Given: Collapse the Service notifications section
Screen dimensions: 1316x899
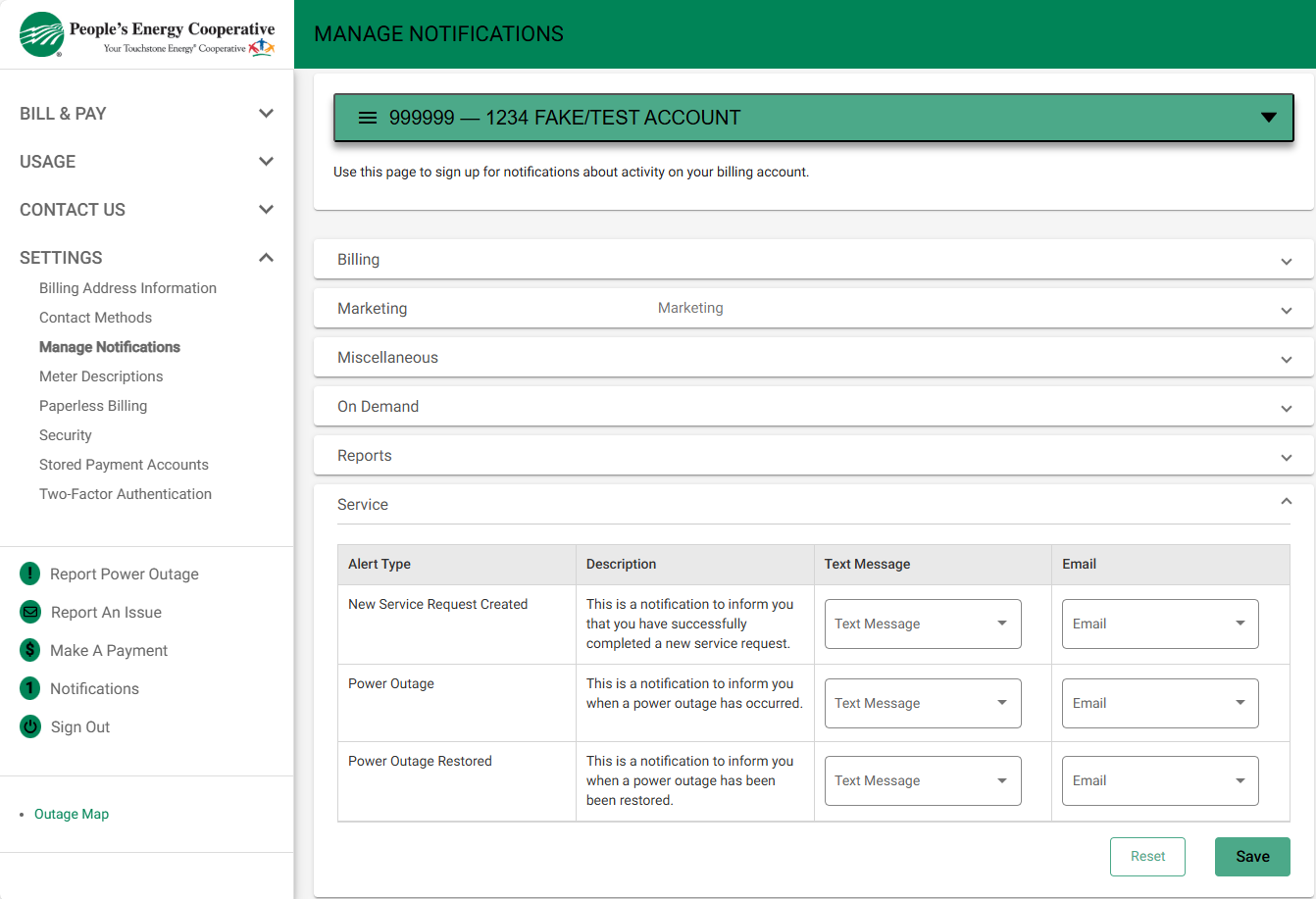Looking at the screenshot, I should click(1286, 503).
